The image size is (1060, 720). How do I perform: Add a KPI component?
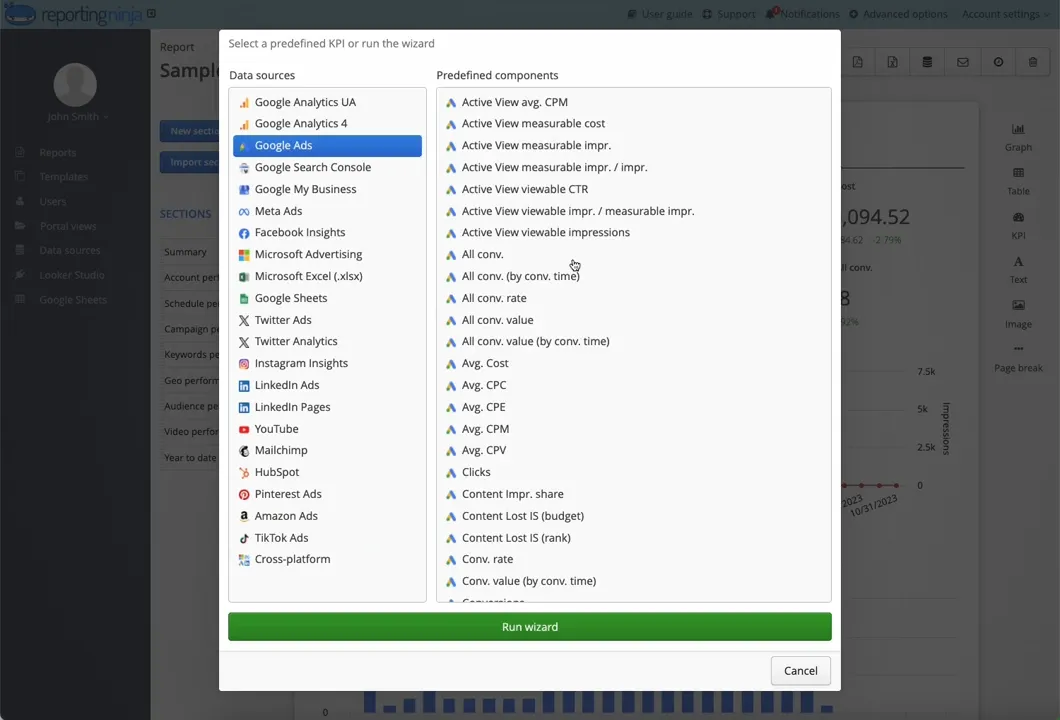pos(1018,226)
